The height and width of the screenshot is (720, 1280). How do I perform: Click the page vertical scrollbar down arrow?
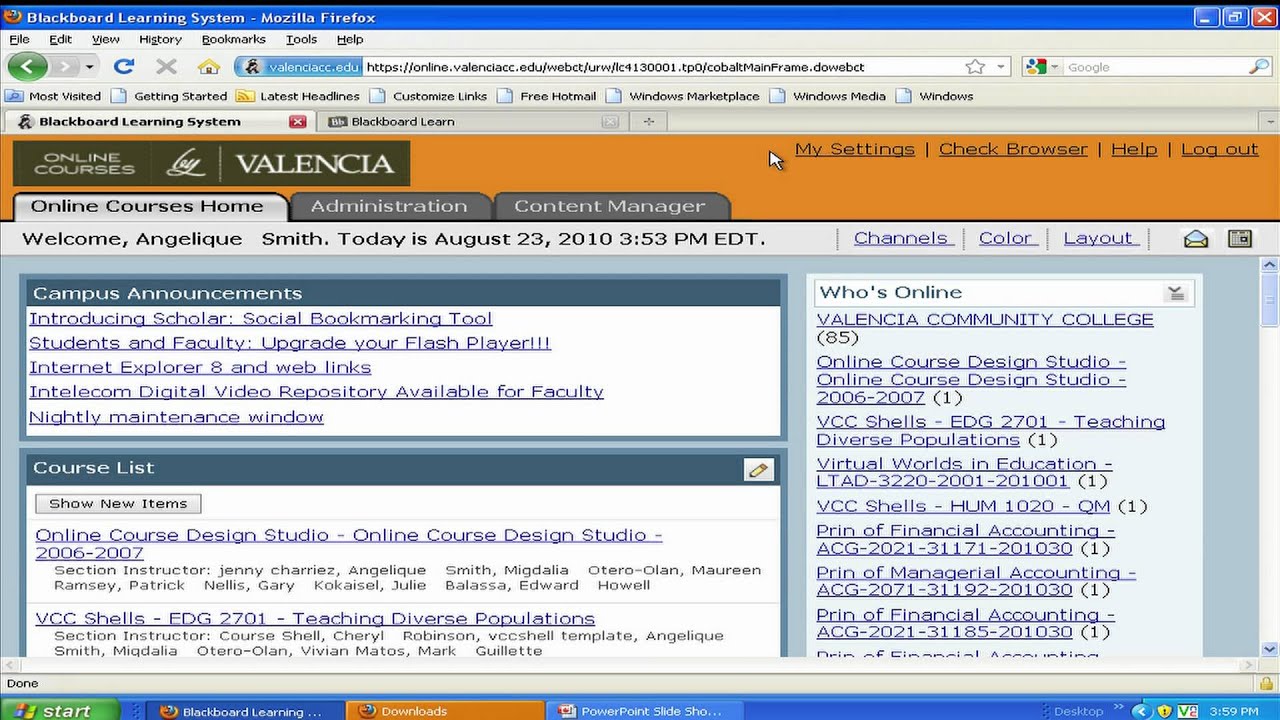(x=1270, y=649)
